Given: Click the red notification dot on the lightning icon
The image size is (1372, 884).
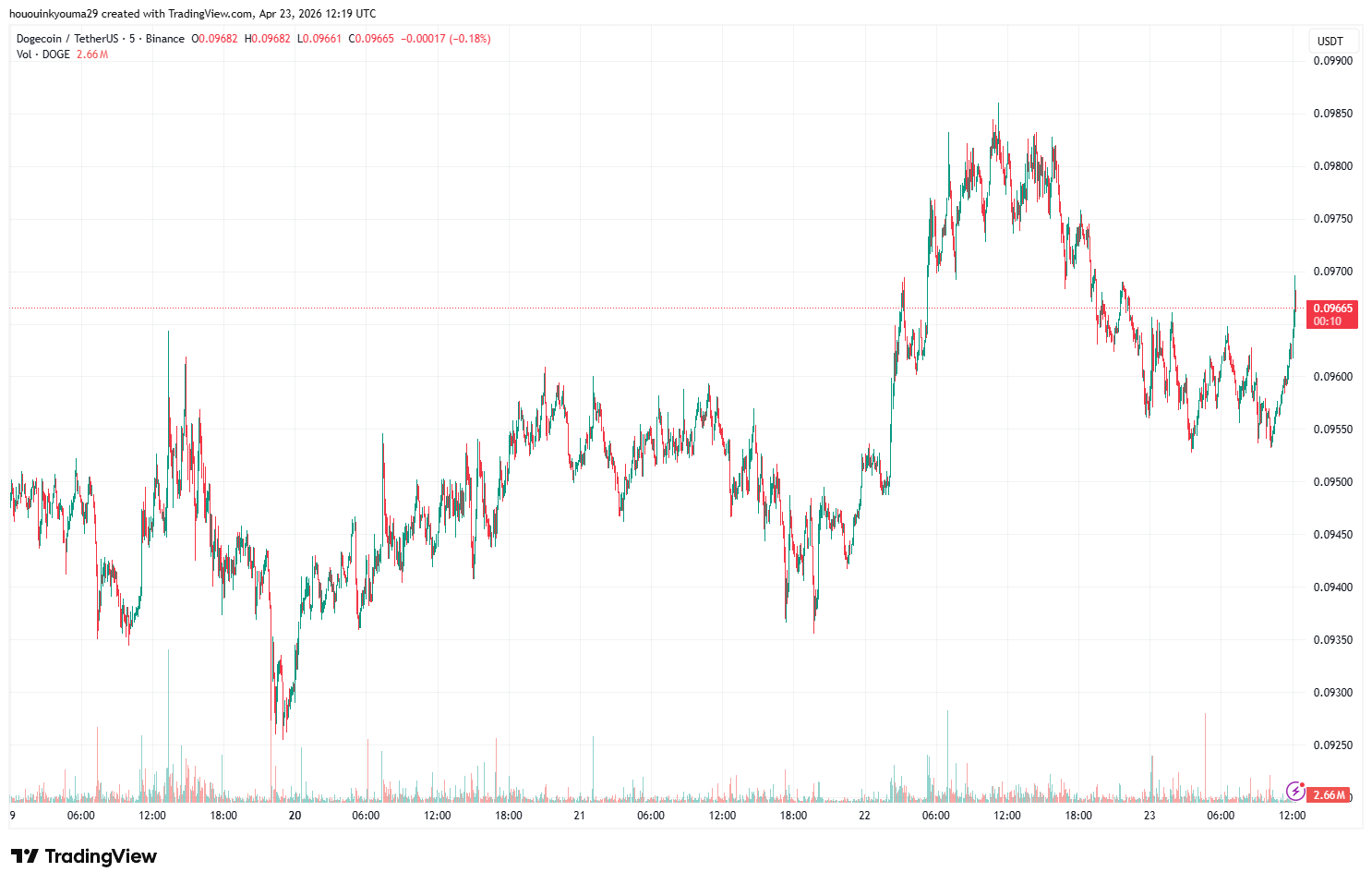Looking at the screenshot, I should [1303, 782].
